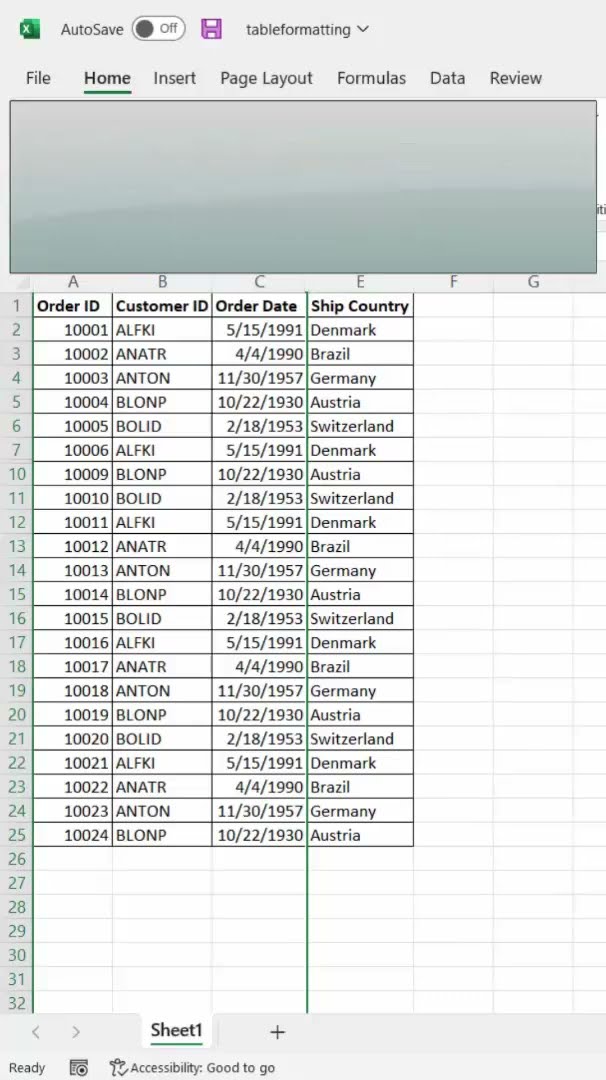Open the File menu
The width and height of the screenshot is (606, 1080).
(38, 78)
